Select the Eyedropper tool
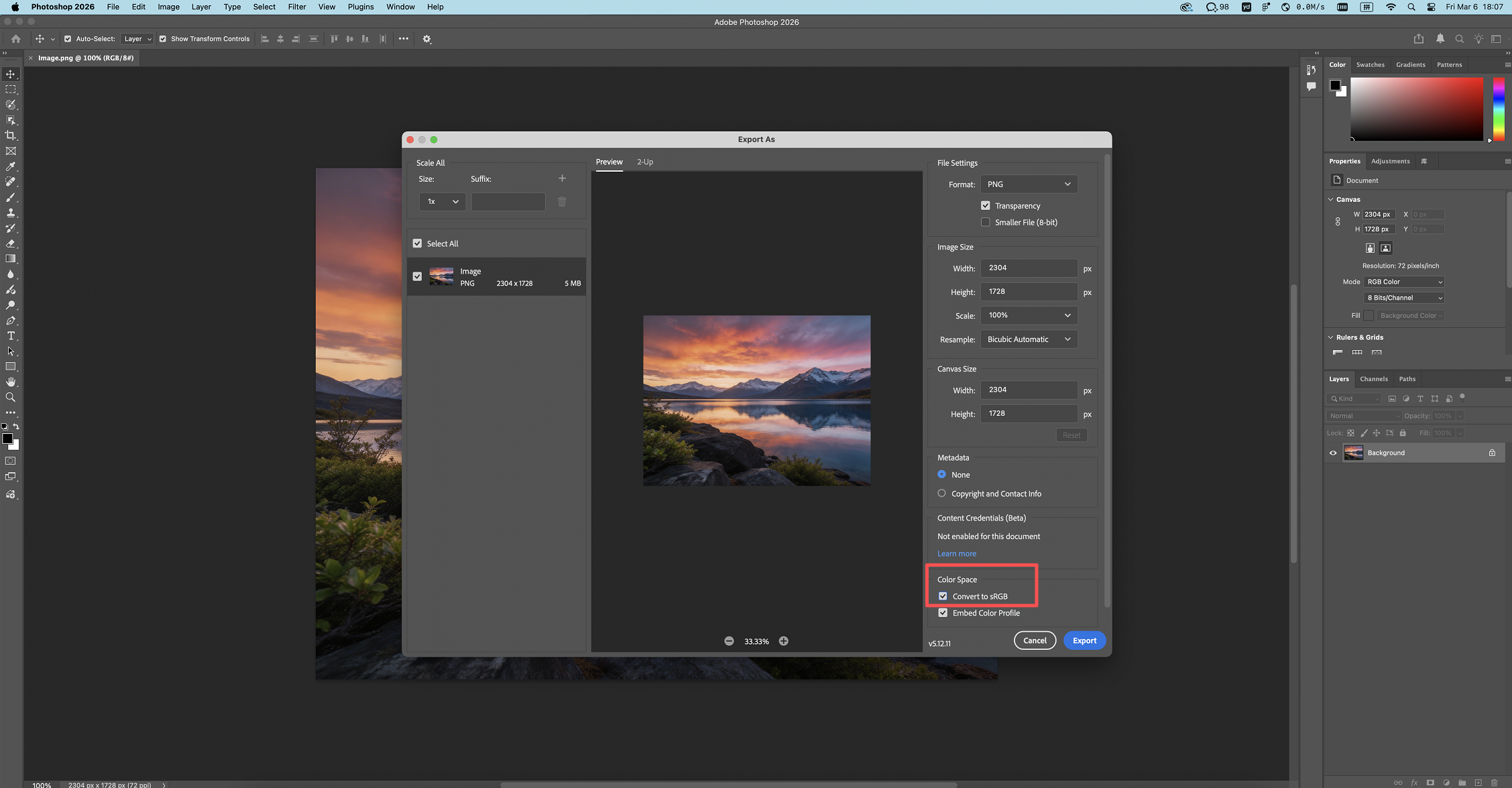Screen dimensions: 1512x788 pos(11,166)
